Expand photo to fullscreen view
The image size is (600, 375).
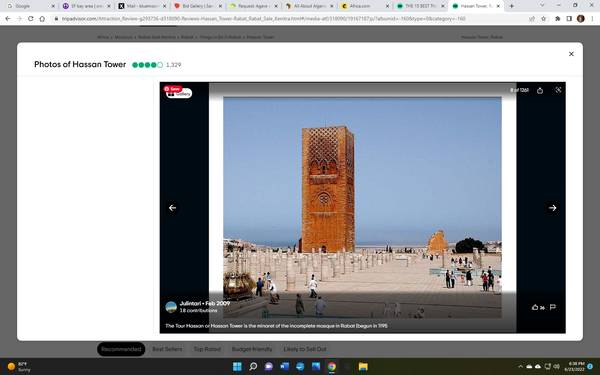click(558, 90)
